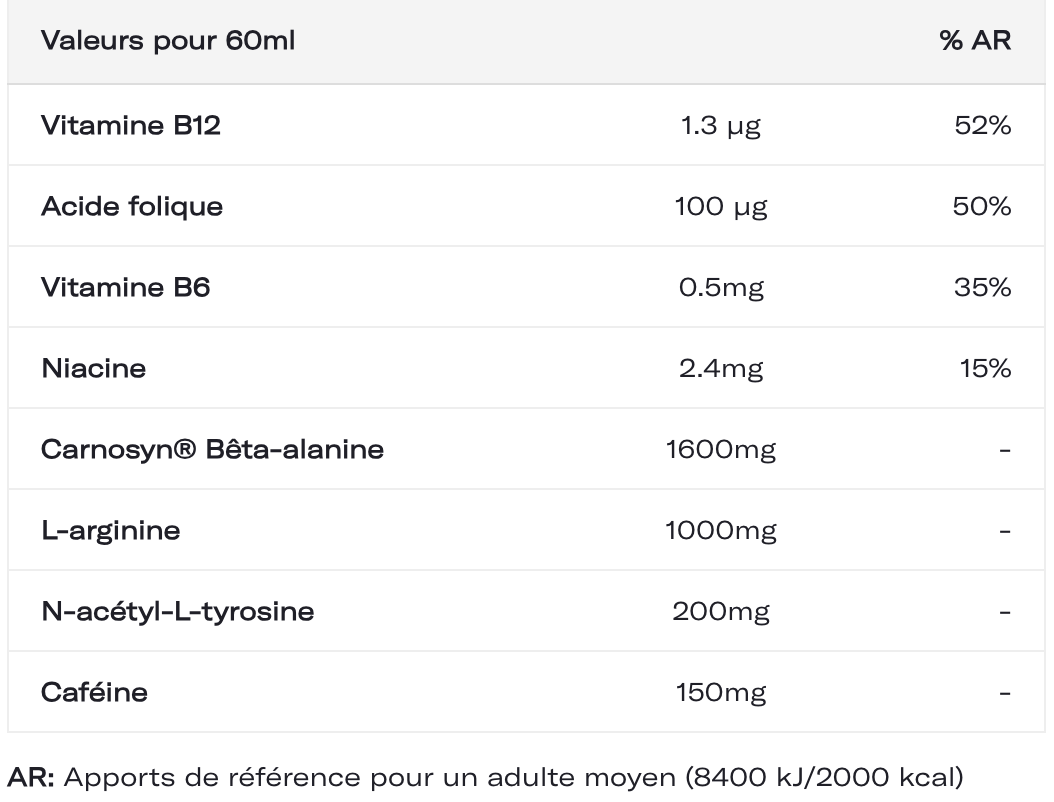Click the 0.5mg value

click(721, 288)
